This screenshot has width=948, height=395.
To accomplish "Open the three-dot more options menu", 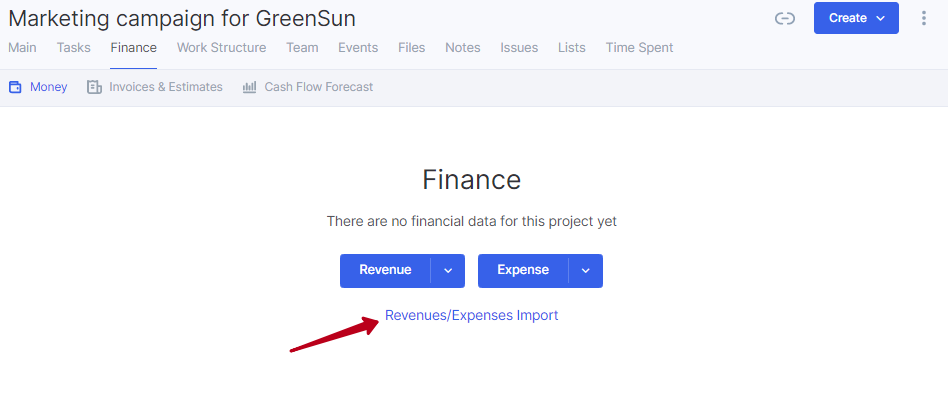I will click(923, 18).
